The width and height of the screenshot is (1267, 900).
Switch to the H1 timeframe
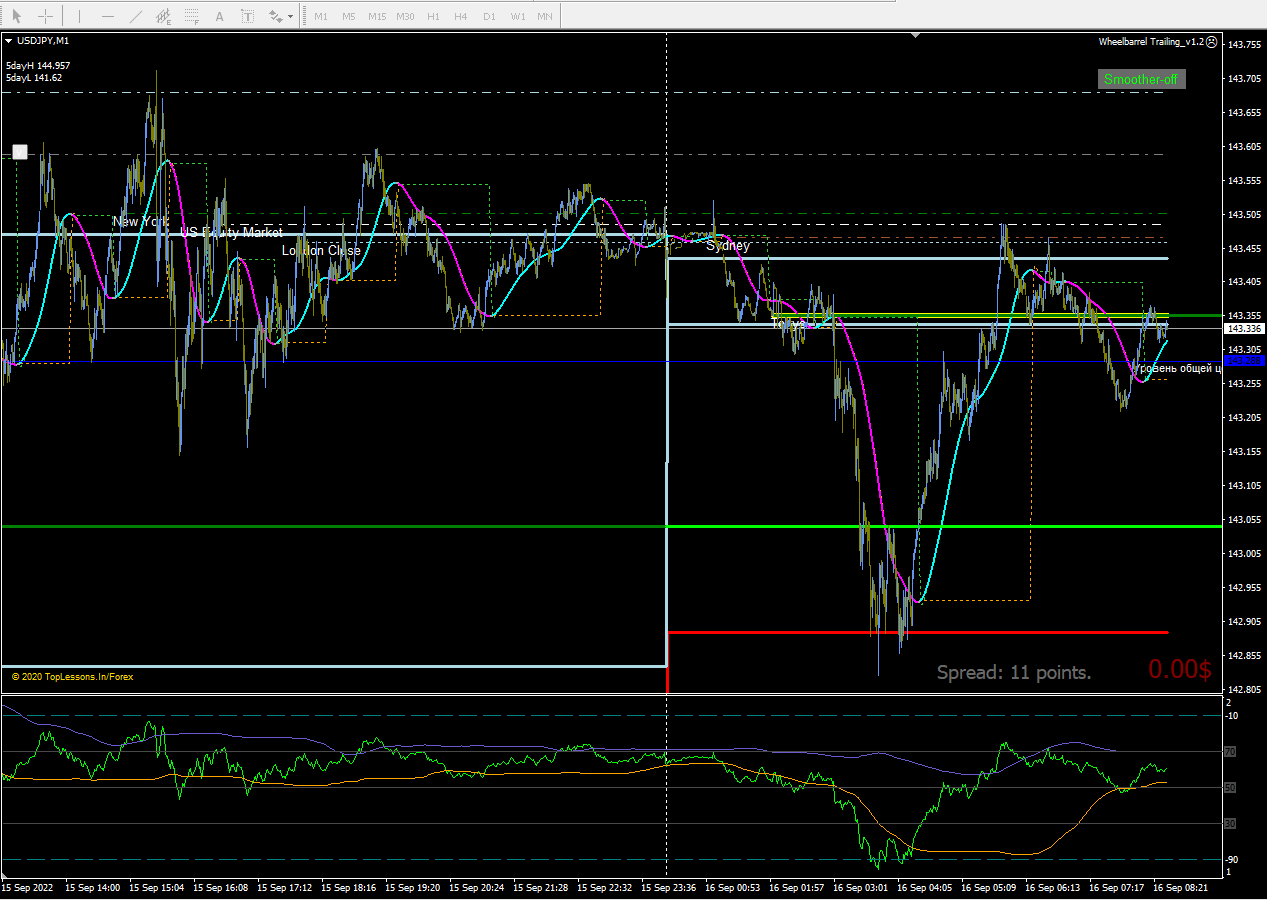433,16
